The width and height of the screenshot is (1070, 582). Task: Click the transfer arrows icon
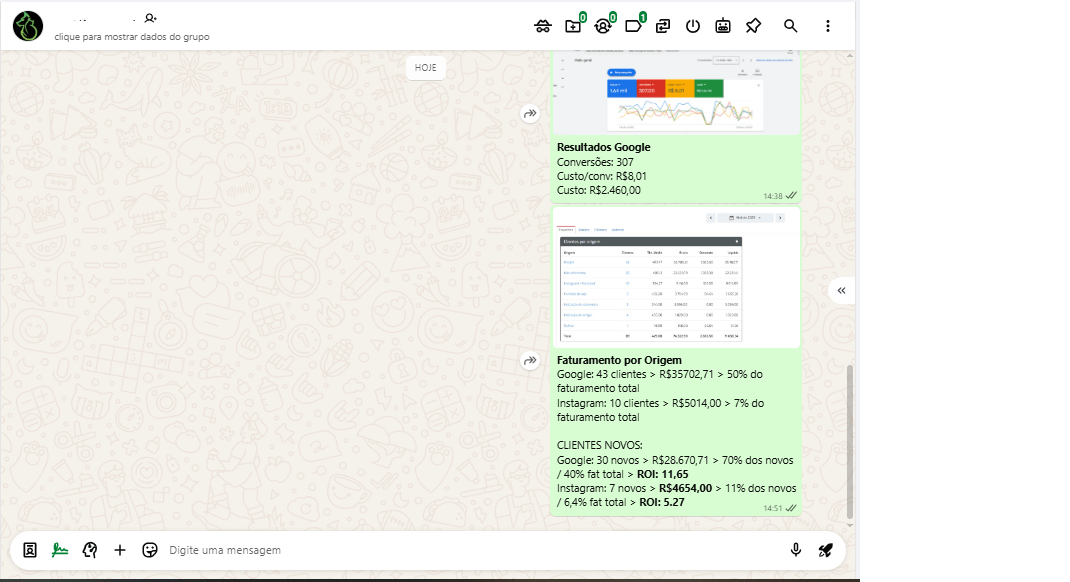(663, 26)
